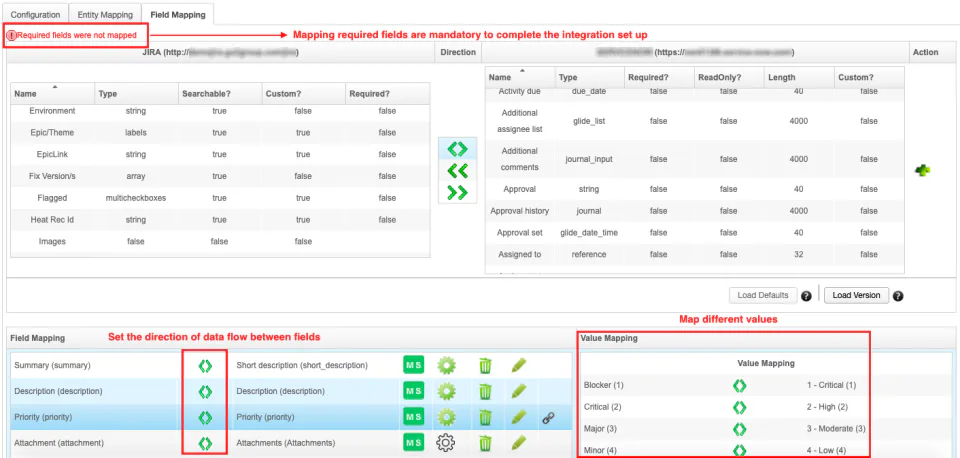Click the link icon on Priority row
The height and width of the screenshot is (458, 960).
(x=549, y=418)
